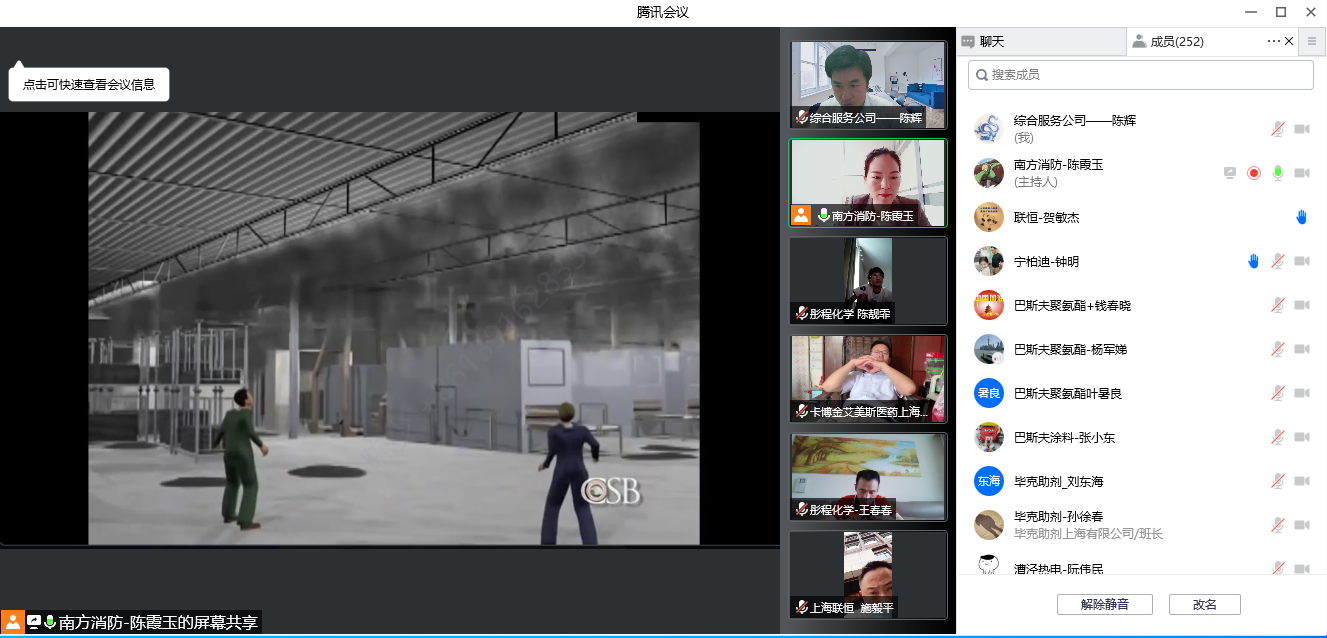
Task: Select member name 巴斯夫聚氨酯-杨军娣
Action: [x=1072, y=349]
